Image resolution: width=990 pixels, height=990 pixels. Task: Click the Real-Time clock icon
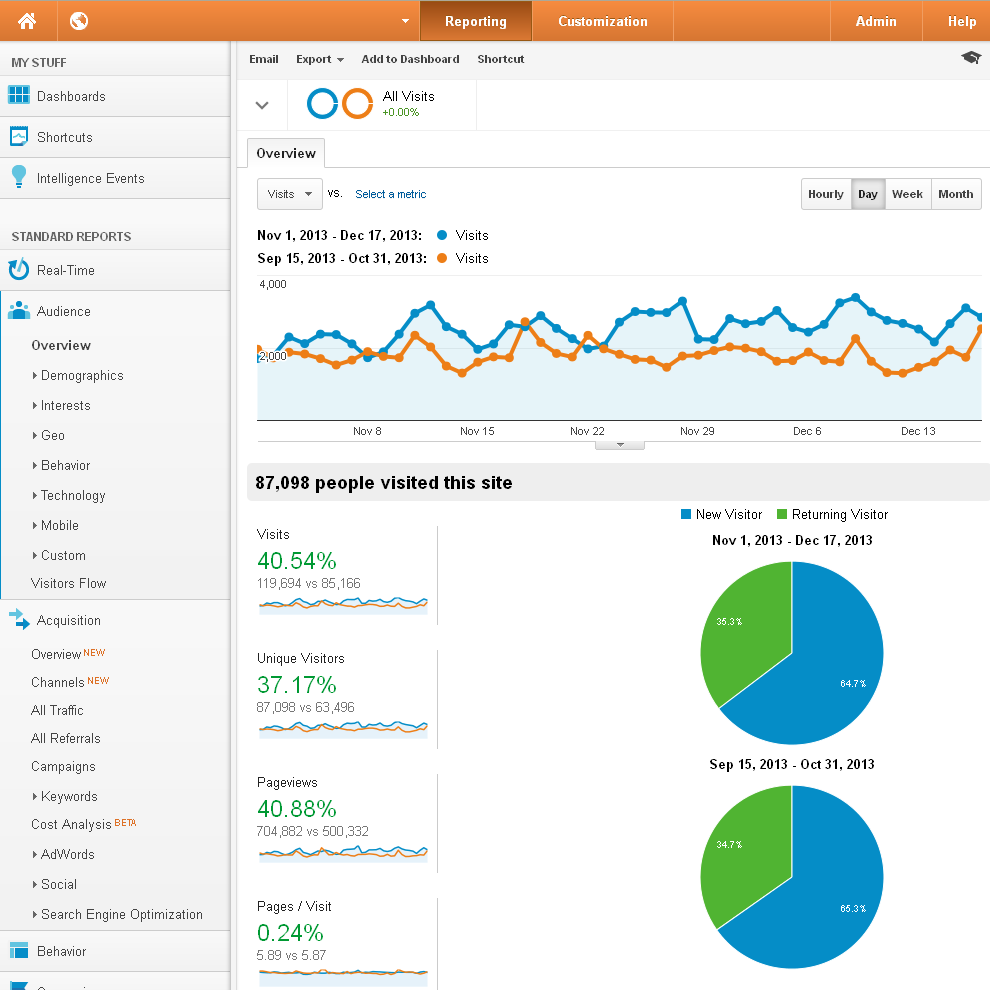19,270
